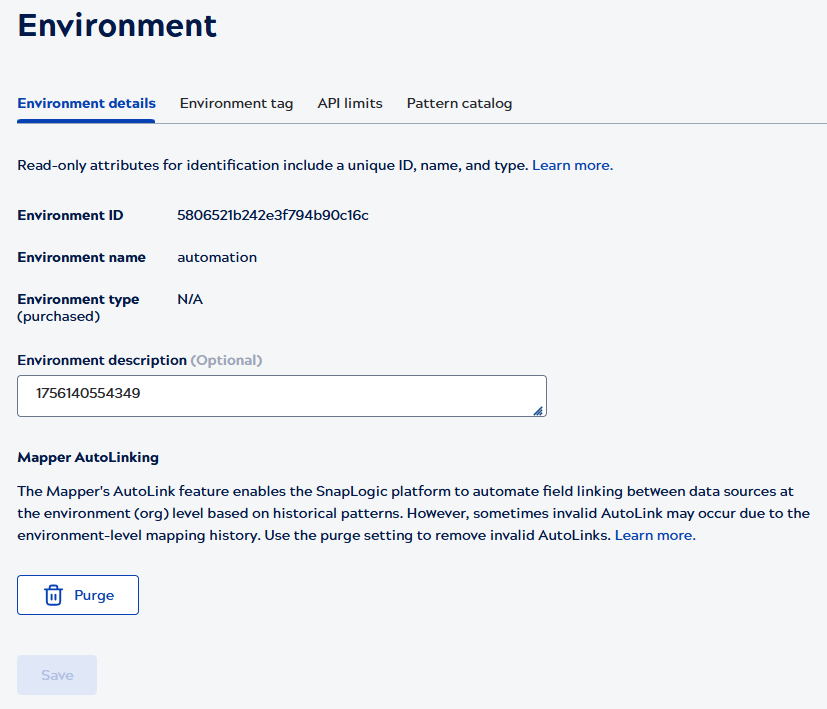Grab the description textarea resize handle
The width and height of the screenshot is (827, 709).
click(538, 409)
